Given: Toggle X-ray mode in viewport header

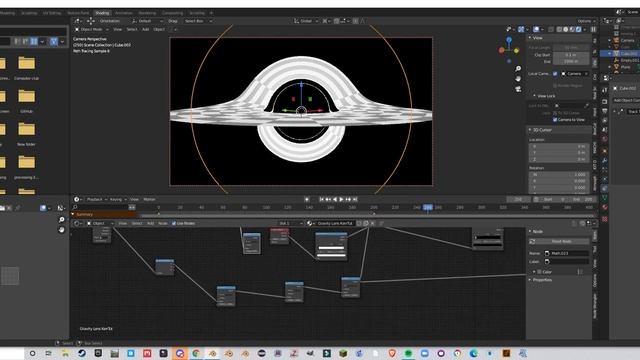Looking at the screenshot, I should [551, 29].
